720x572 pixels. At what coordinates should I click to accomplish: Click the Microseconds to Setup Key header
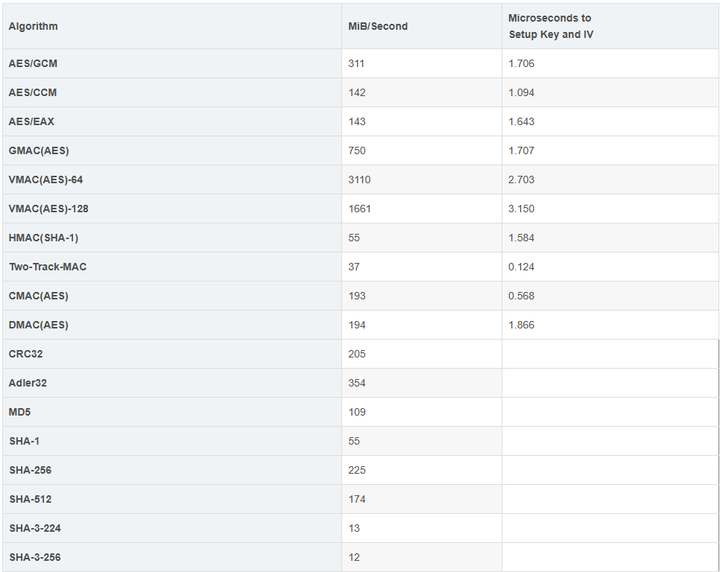[551, 26]
